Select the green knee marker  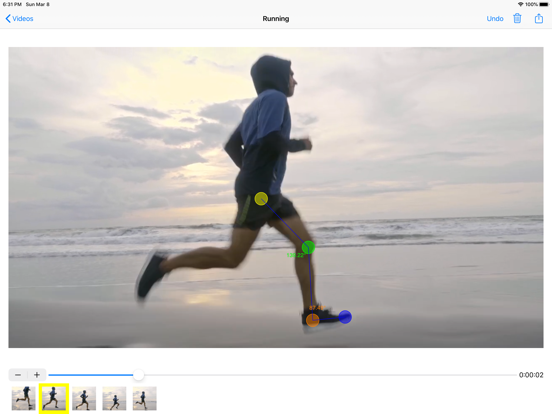308,247
